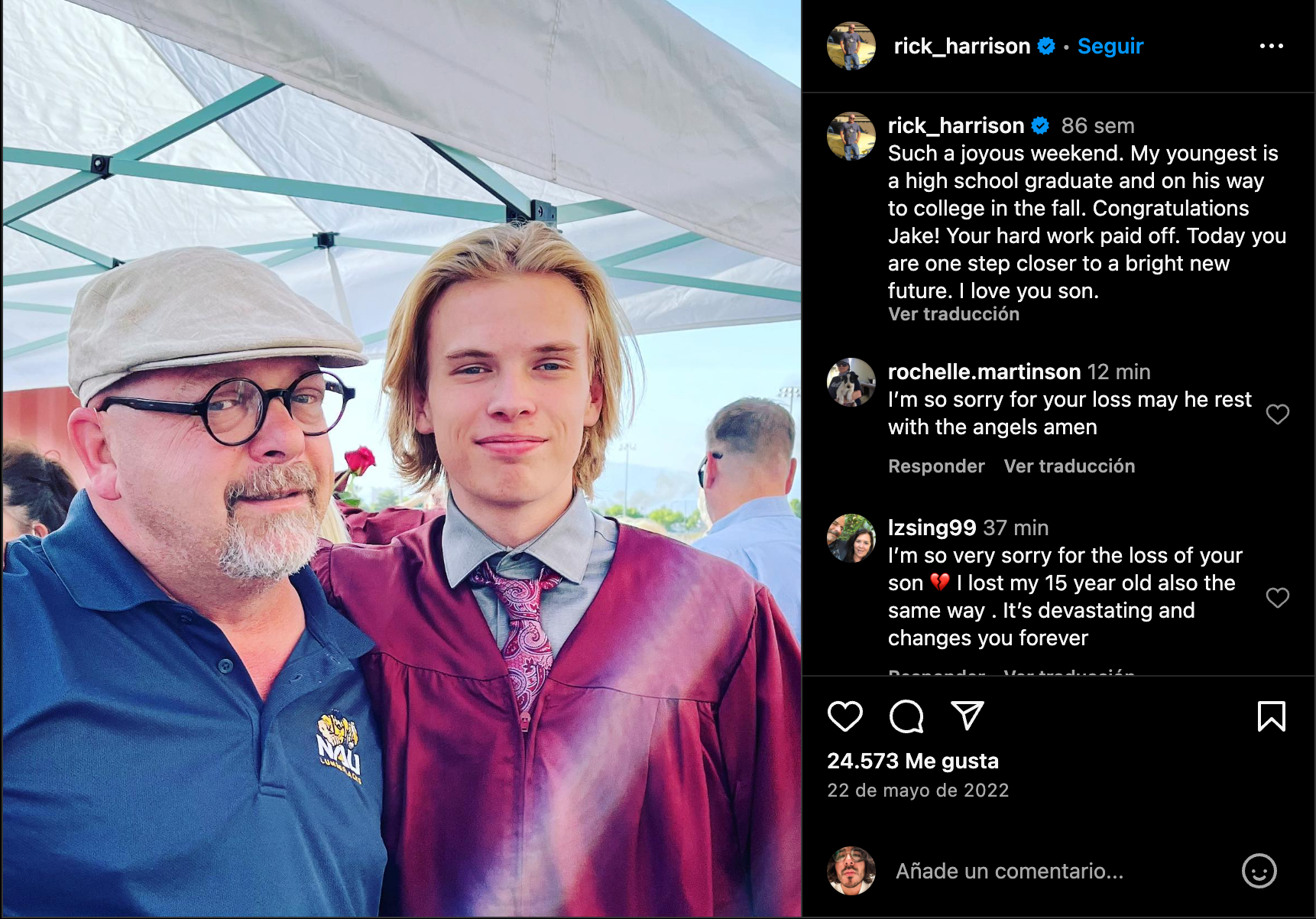The width and height of the screenshot is (1316, 919).
Task: Open rick_harrison username in caption
Action: [x=955, y=125]
